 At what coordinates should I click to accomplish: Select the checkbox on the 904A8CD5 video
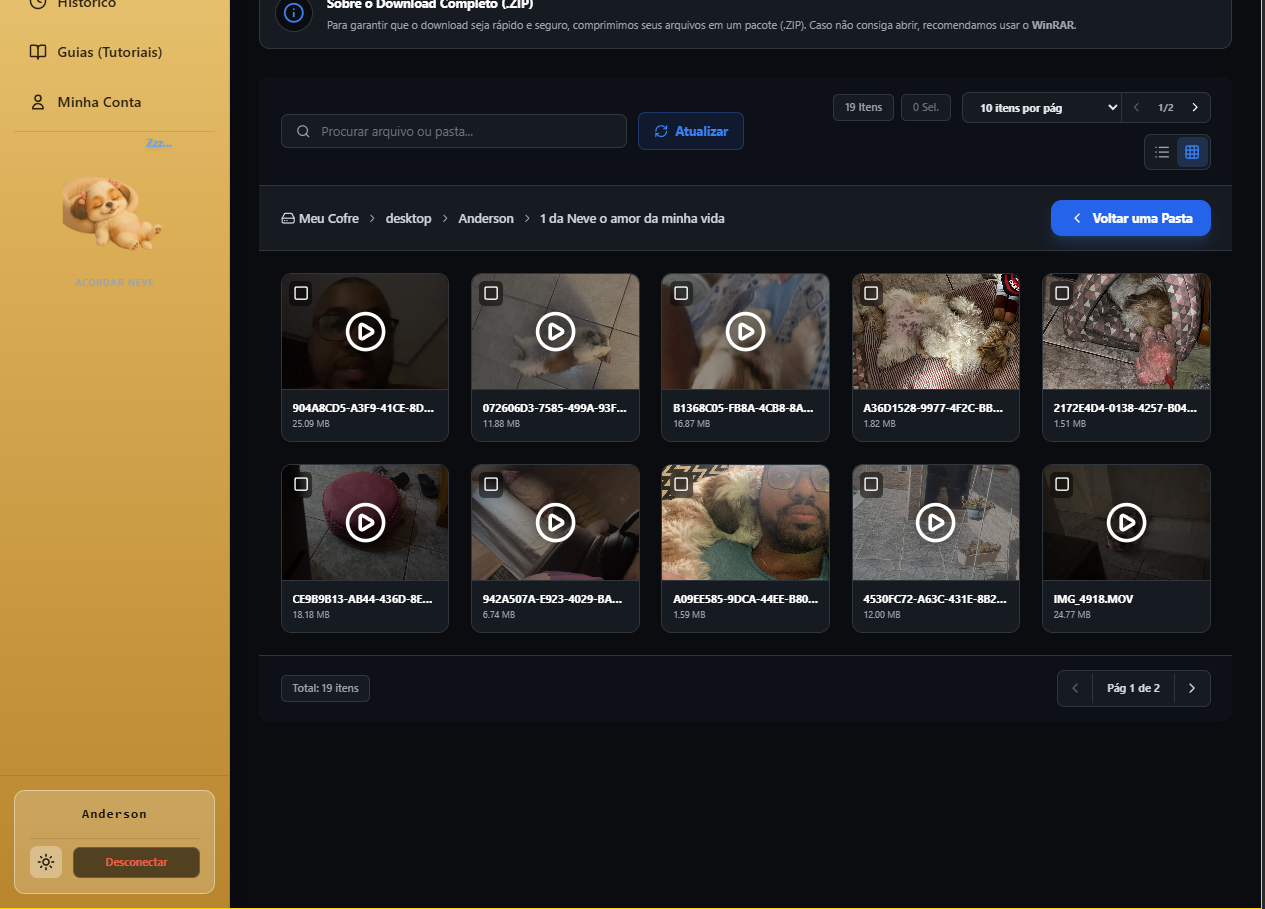[x=300, y=293]
